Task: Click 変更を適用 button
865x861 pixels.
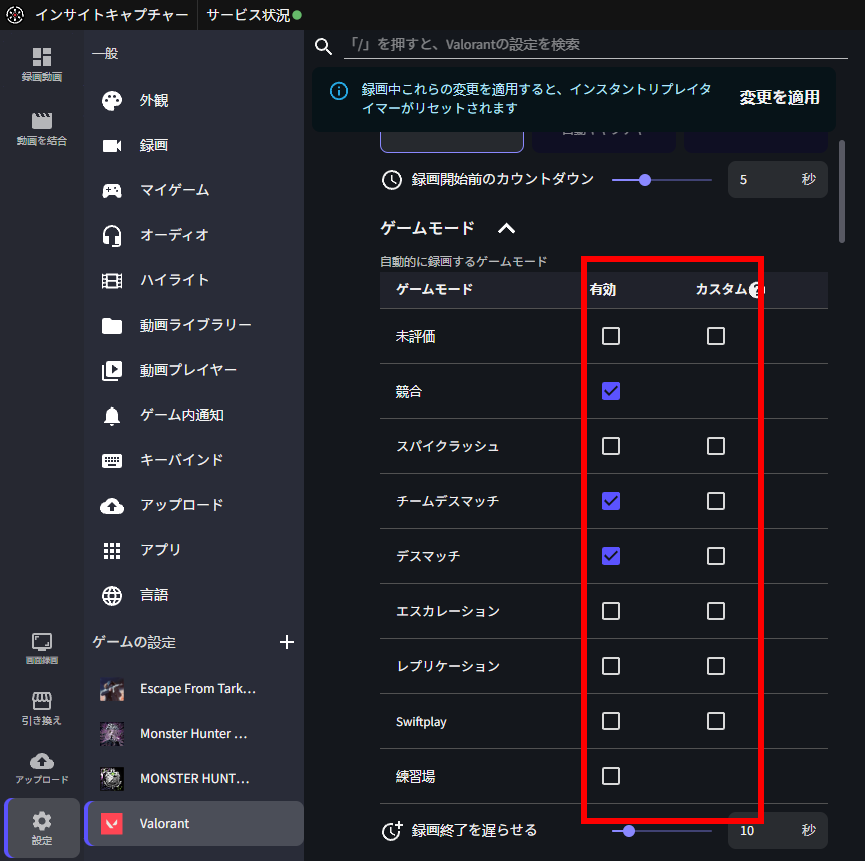Action: point(779,98)
